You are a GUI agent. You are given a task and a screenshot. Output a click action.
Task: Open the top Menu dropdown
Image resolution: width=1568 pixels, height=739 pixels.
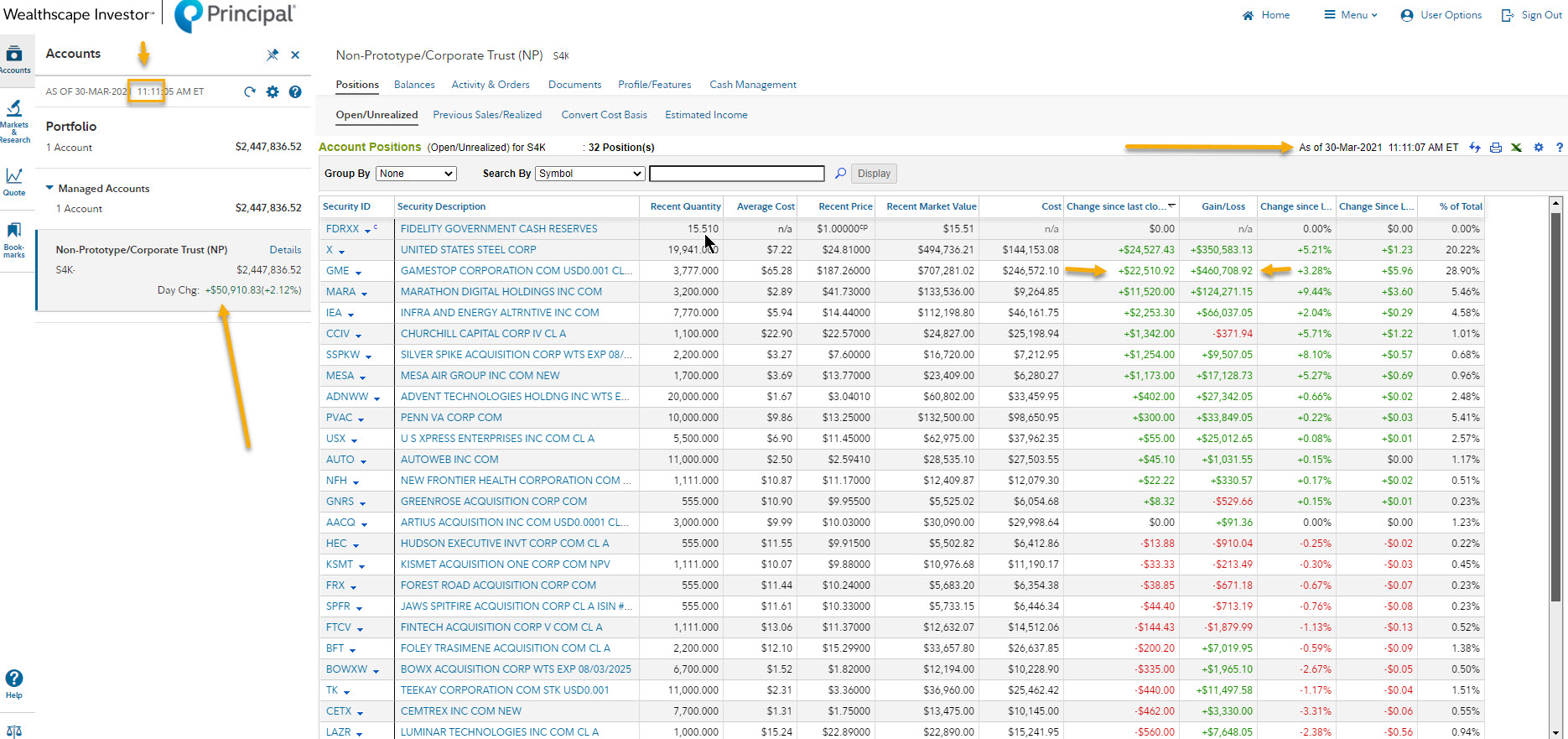tap(1351, 15)
